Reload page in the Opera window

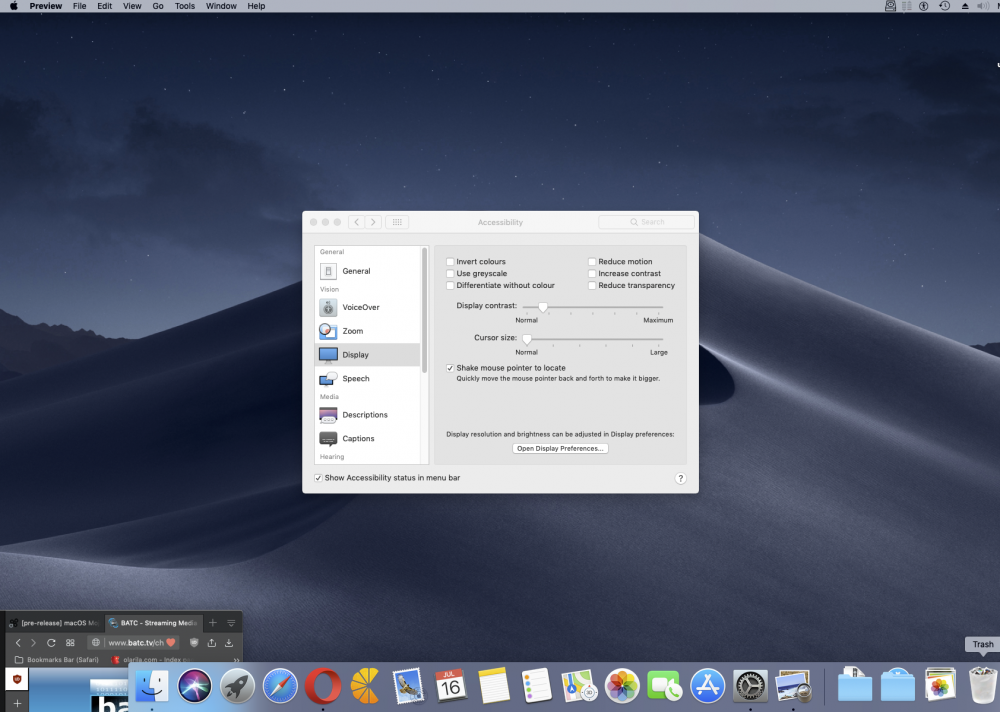pyautogui.click(x=51, y=643)
